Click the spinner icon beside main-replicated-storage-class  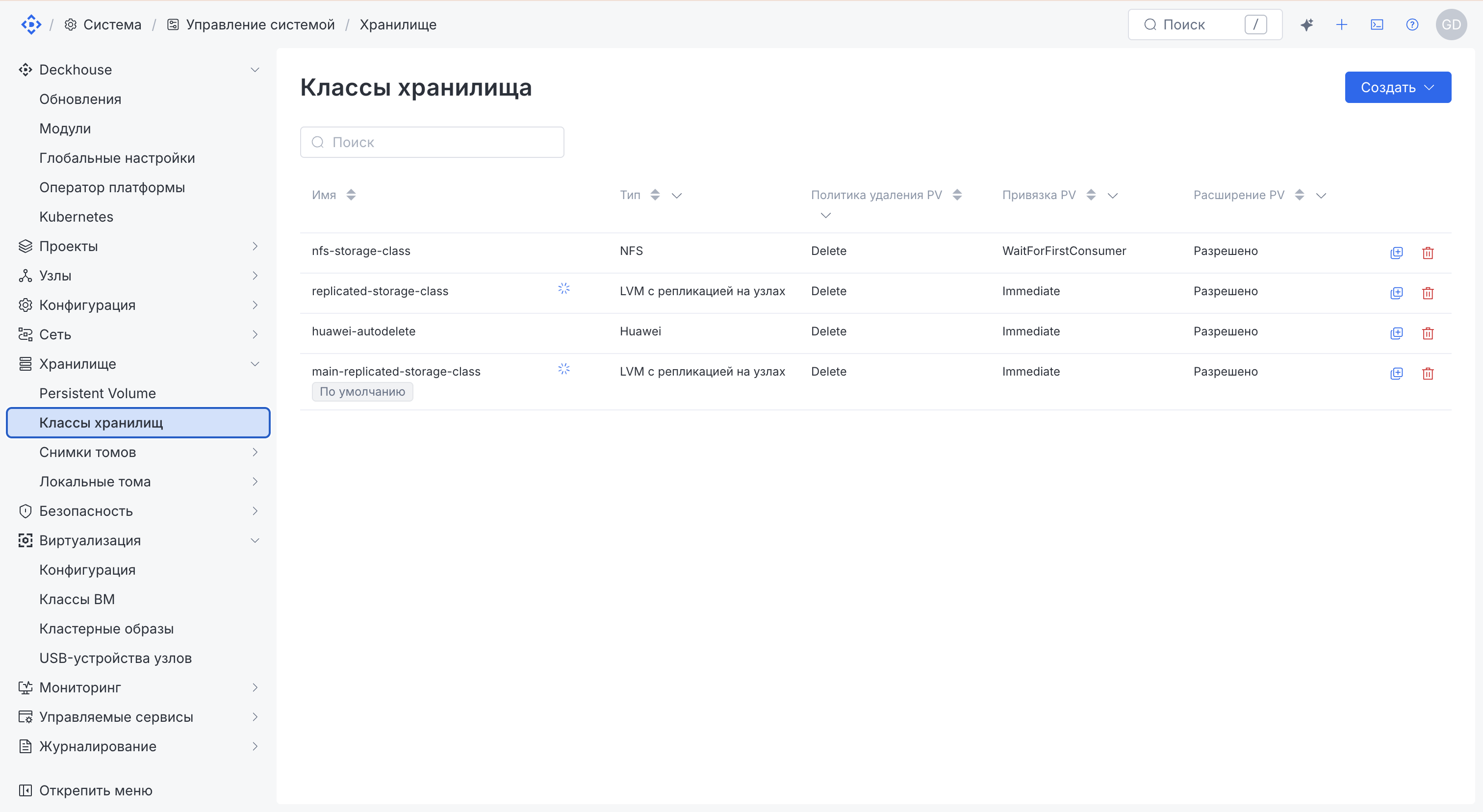click(x=563, y=369)
